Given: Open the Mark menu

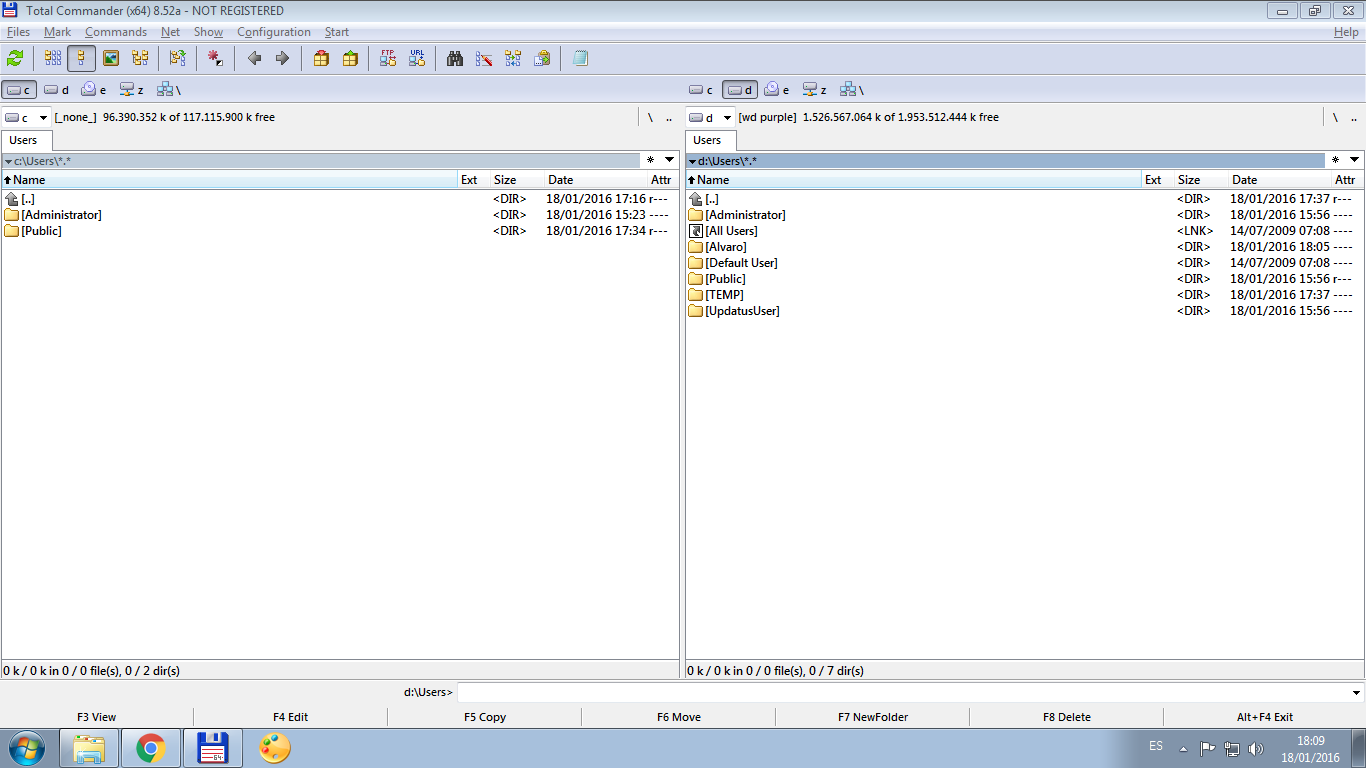Looking at the screenshot, I should pos(57,32).
